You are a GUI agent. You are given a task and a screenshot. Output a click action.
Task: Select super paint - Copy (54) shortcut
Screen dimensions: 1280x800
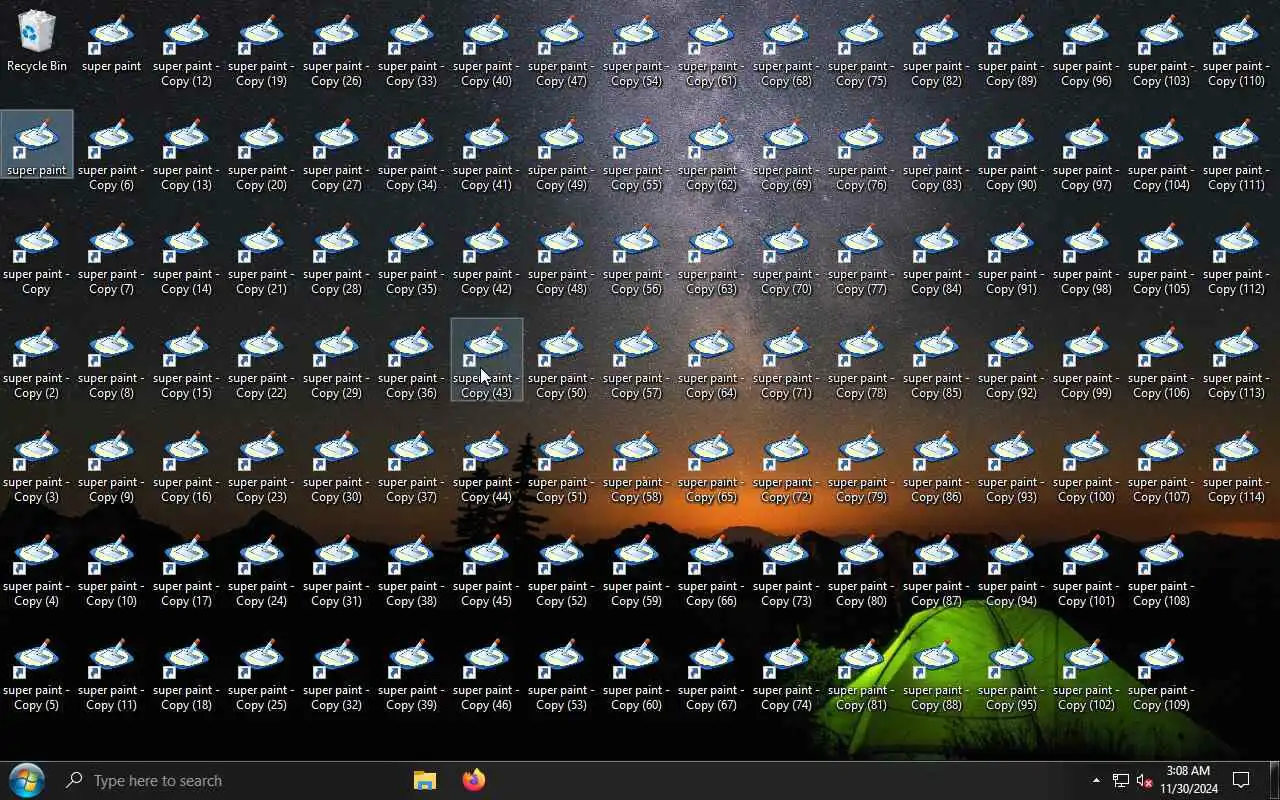[x=637, y=50]
